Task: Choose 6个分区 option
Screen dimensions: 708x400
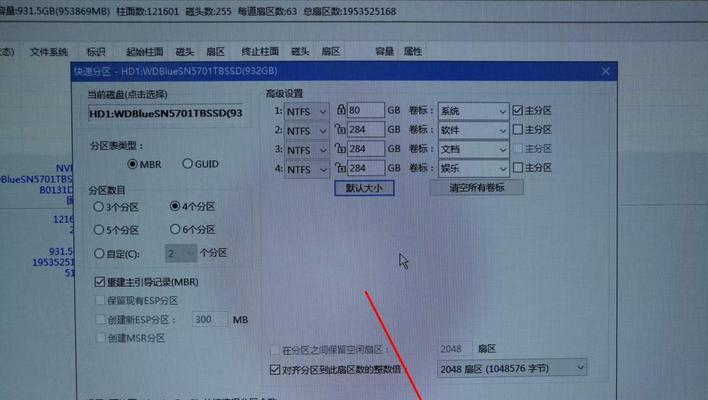Action: click(192, 229)
